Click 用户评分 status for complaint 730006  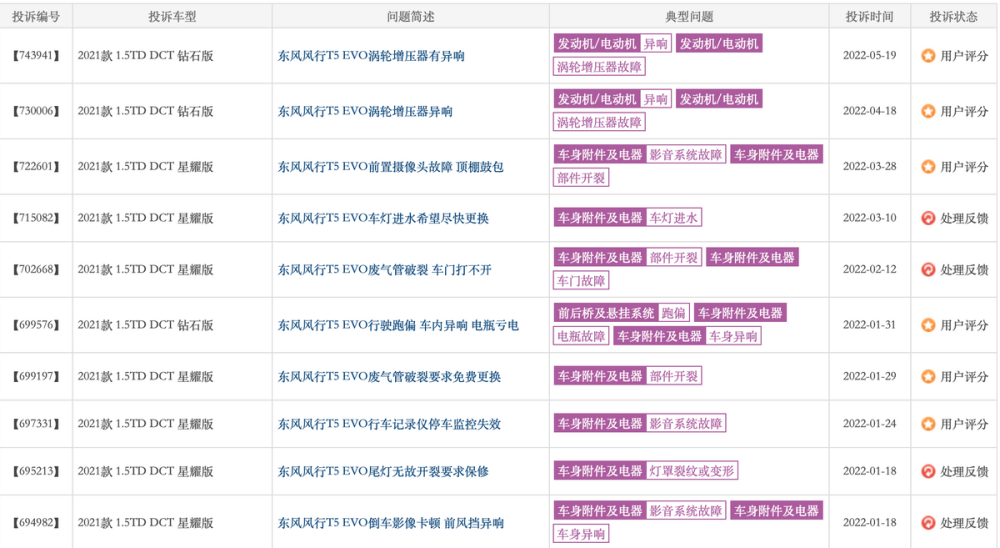coord(964,112)
